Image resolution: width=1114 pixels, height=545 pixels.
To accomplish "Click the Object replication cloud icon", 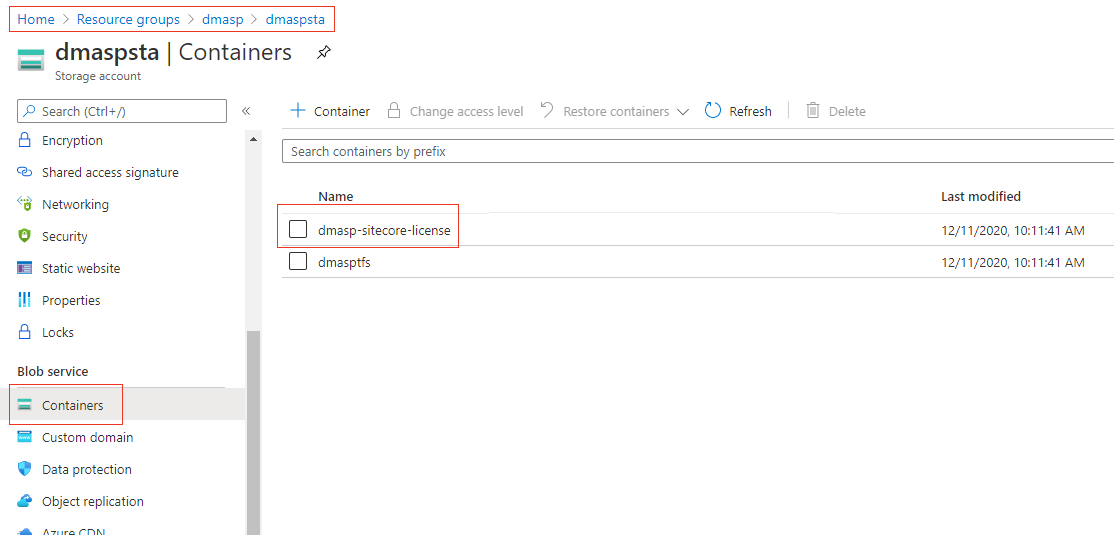I will 25,501.
